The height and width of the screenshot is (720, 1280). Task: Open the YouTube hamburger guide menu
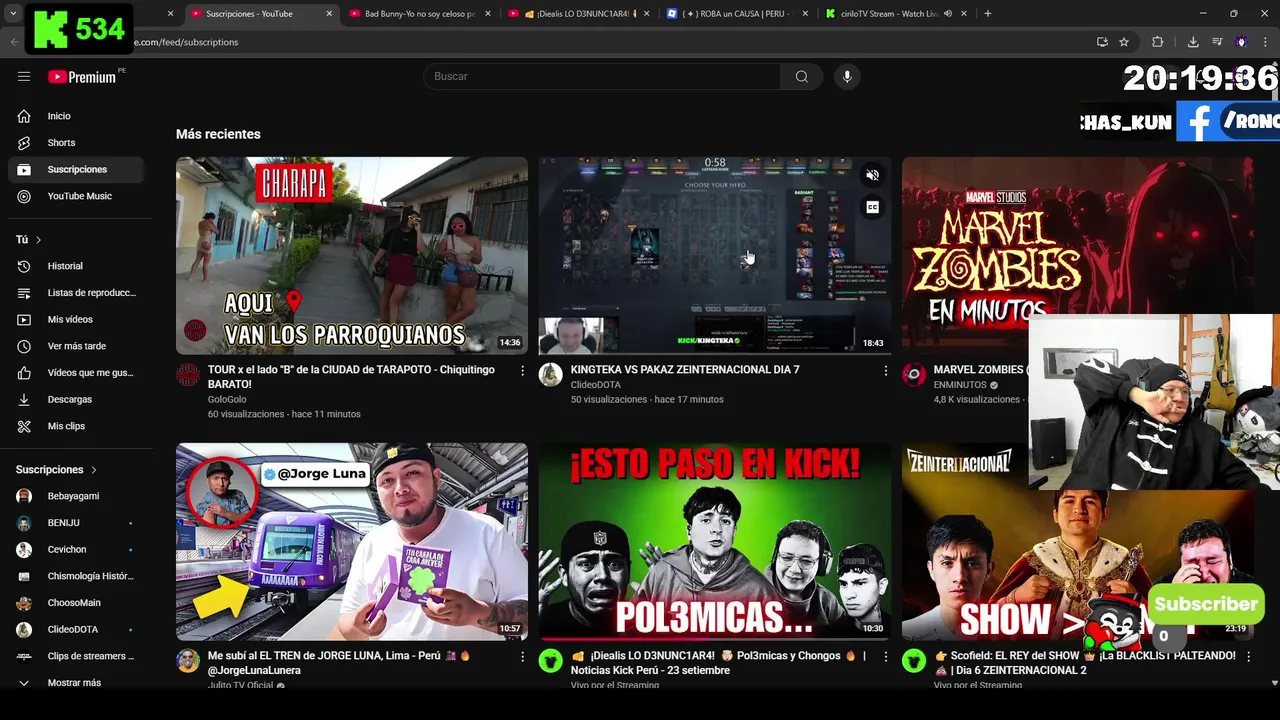click(x=24, y=76)
